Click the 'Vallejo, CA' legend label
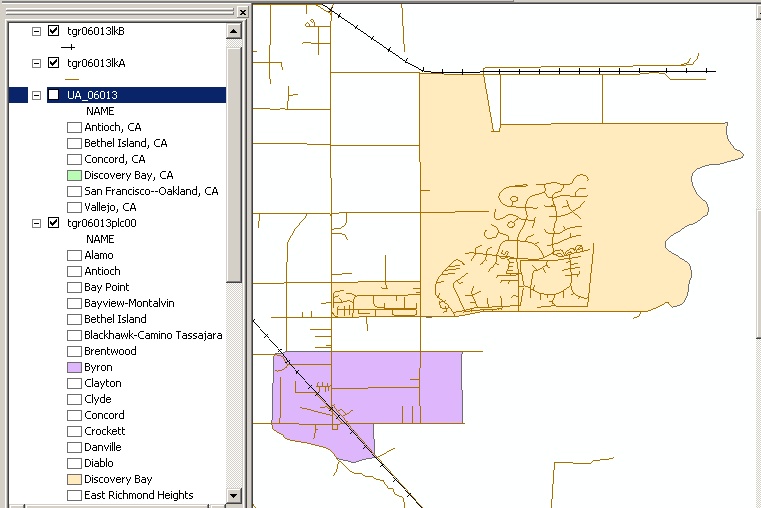The width and height of the screenshot is (761, 508). point(110,207)
